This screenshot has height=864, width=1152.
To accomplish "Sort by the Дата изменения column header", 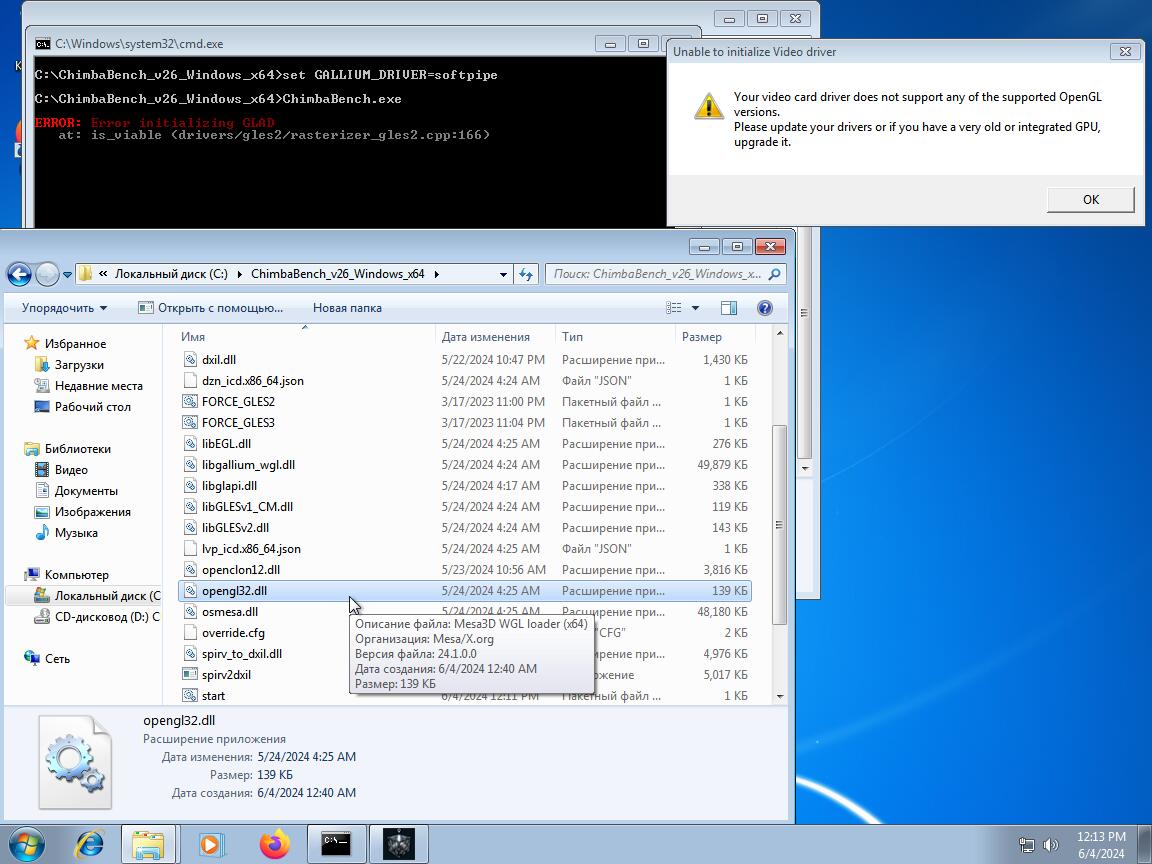I will [x=494, y=336].
